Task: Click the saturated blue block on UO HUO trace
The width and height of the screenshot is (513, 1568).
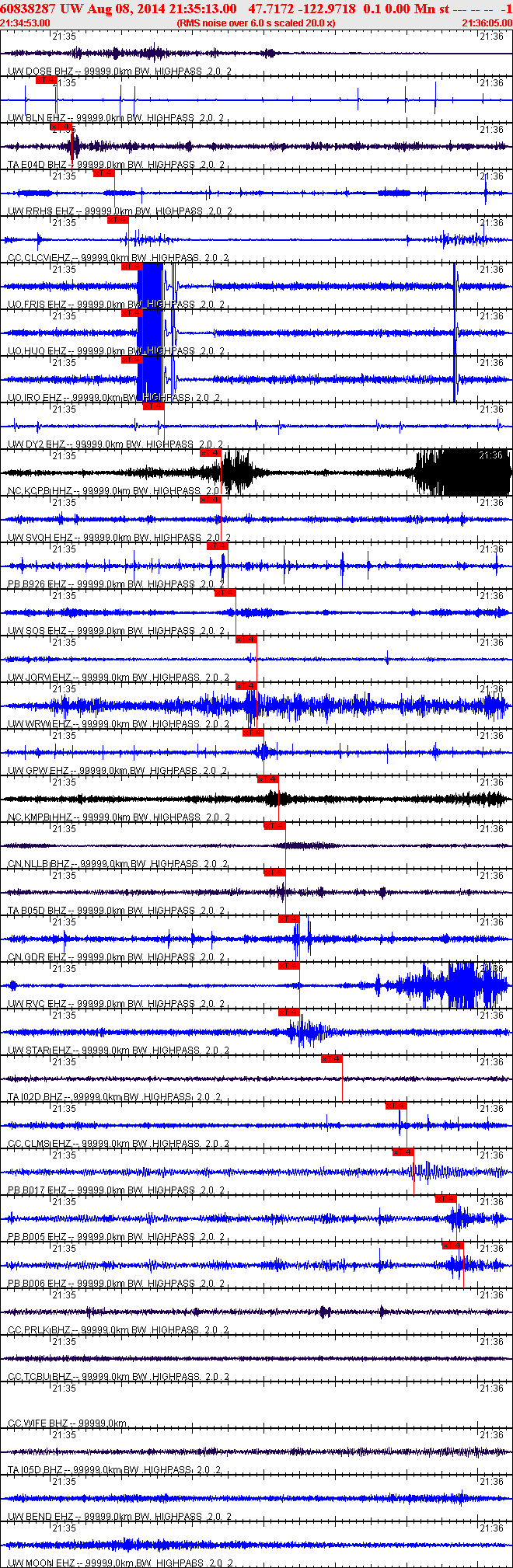Action: 150,333
